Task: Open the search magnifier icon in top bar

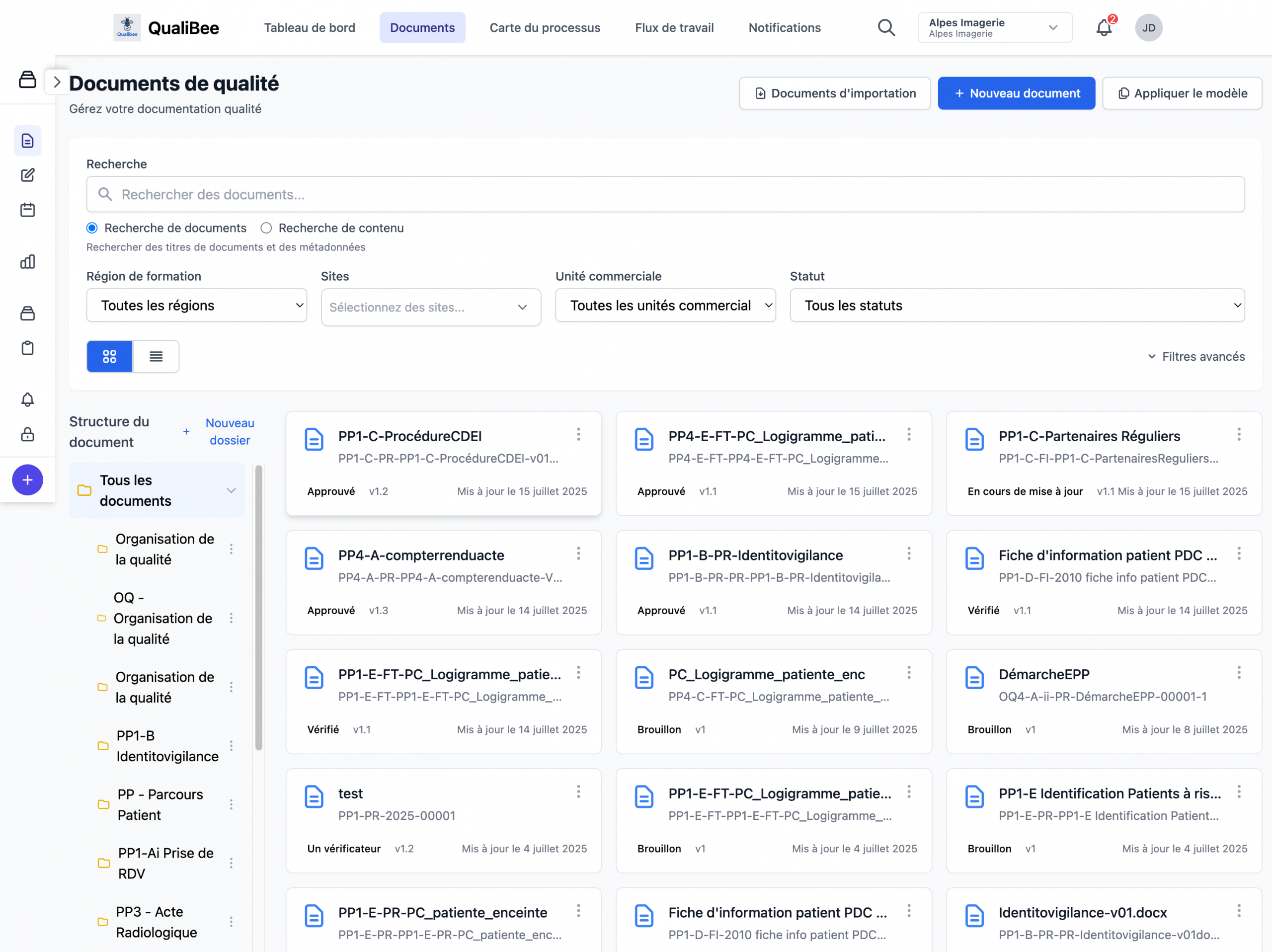Action: pos(885,28)
